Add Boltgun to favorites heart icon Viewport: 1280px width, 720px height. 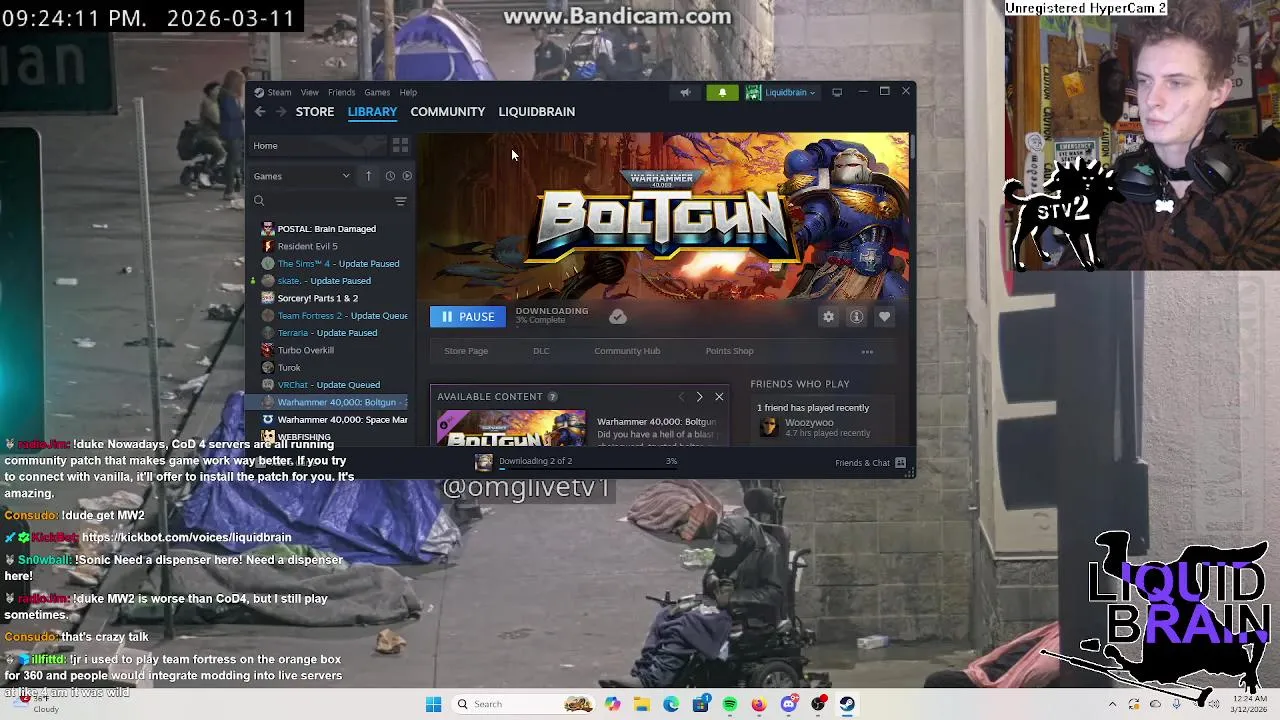pos(884,317)
